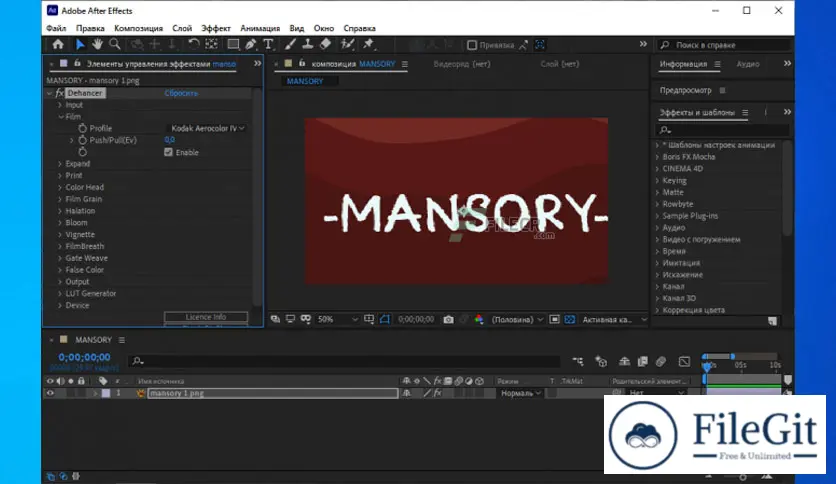Select the Rotation tool
Image resolution: width=836 pixels, height=484 pixels.
point(194,45)
